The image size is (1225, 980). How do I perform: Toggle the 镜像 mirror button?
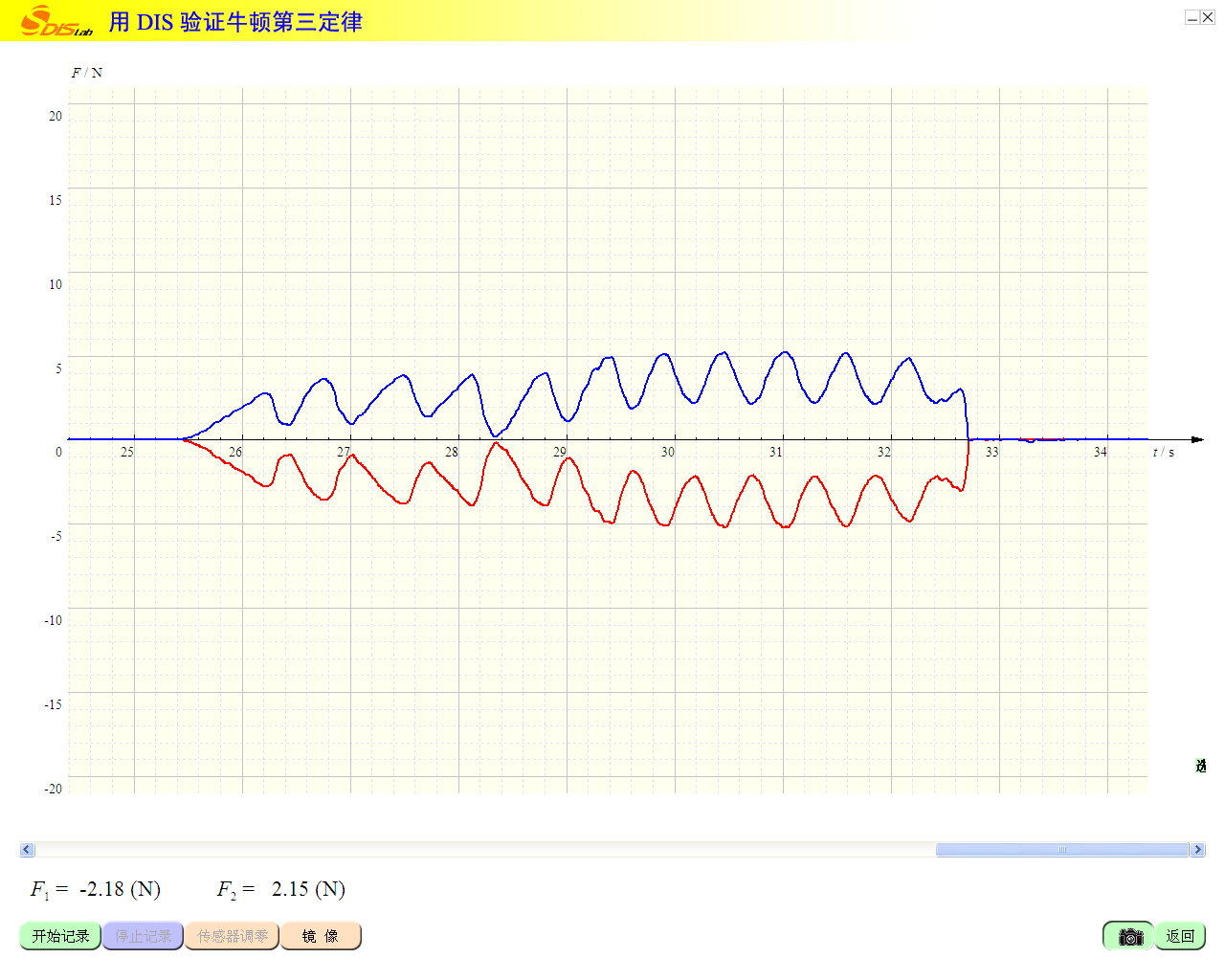point(321,936)
